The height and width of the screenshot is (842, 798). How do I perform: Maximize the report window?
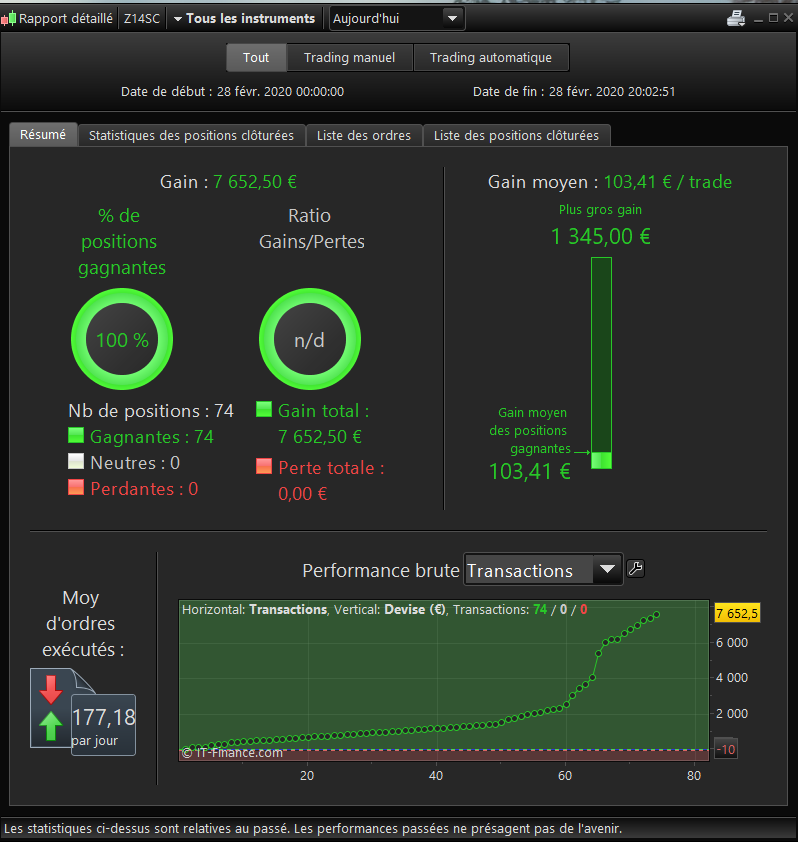click(x=773, y=18)
